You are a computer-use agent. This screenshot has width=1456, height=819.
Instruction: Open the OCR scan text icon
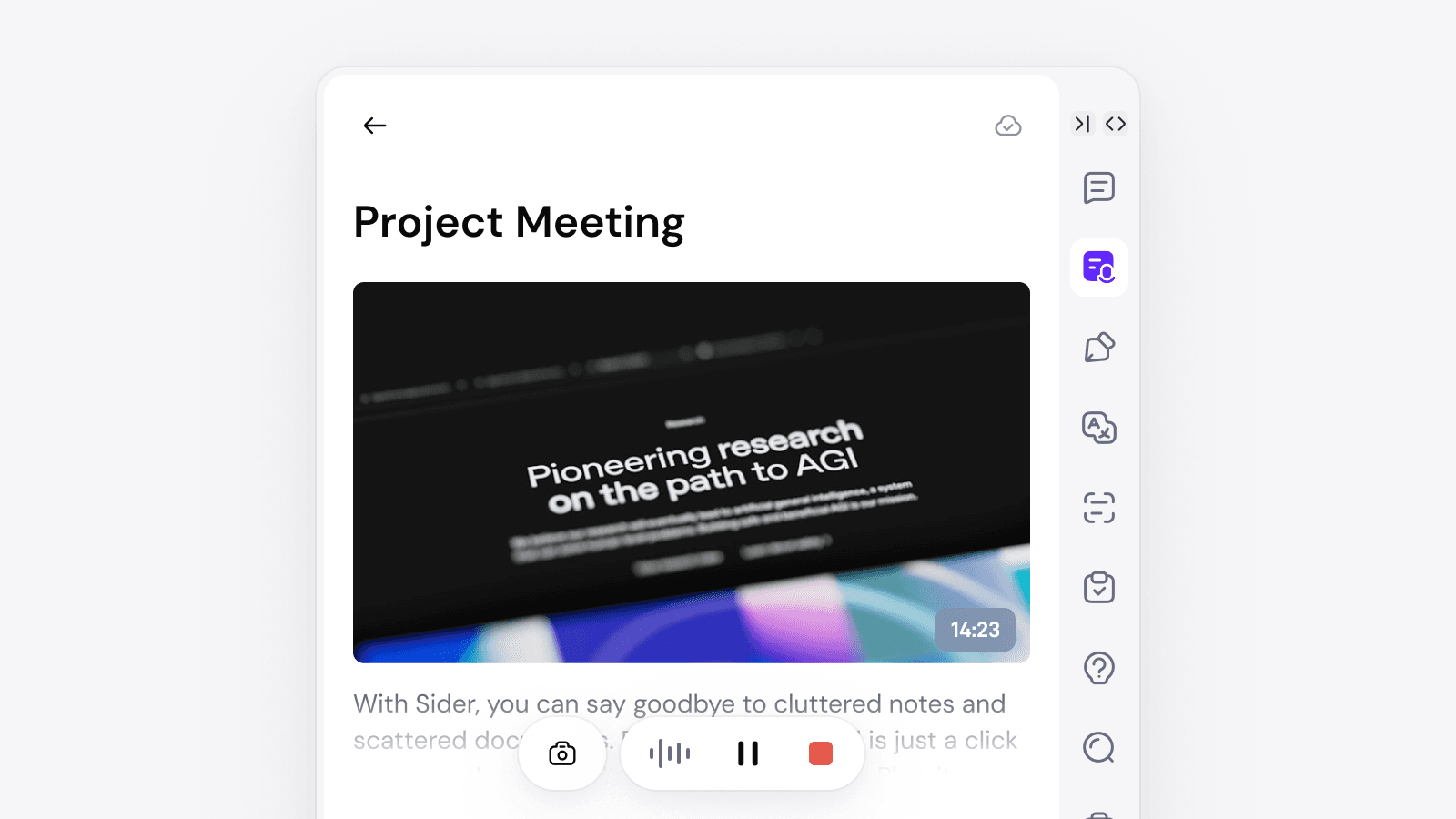[1099, 508]
